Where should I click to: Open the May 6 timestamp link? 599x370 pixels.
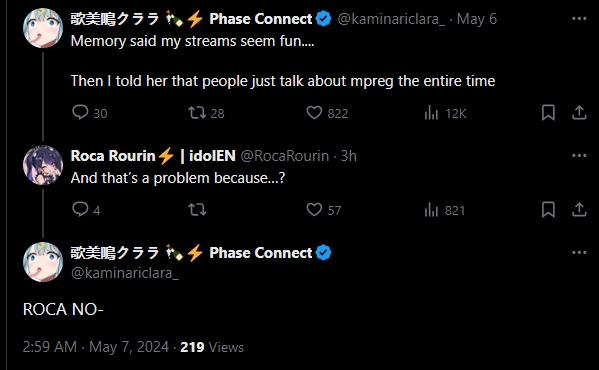477,19
